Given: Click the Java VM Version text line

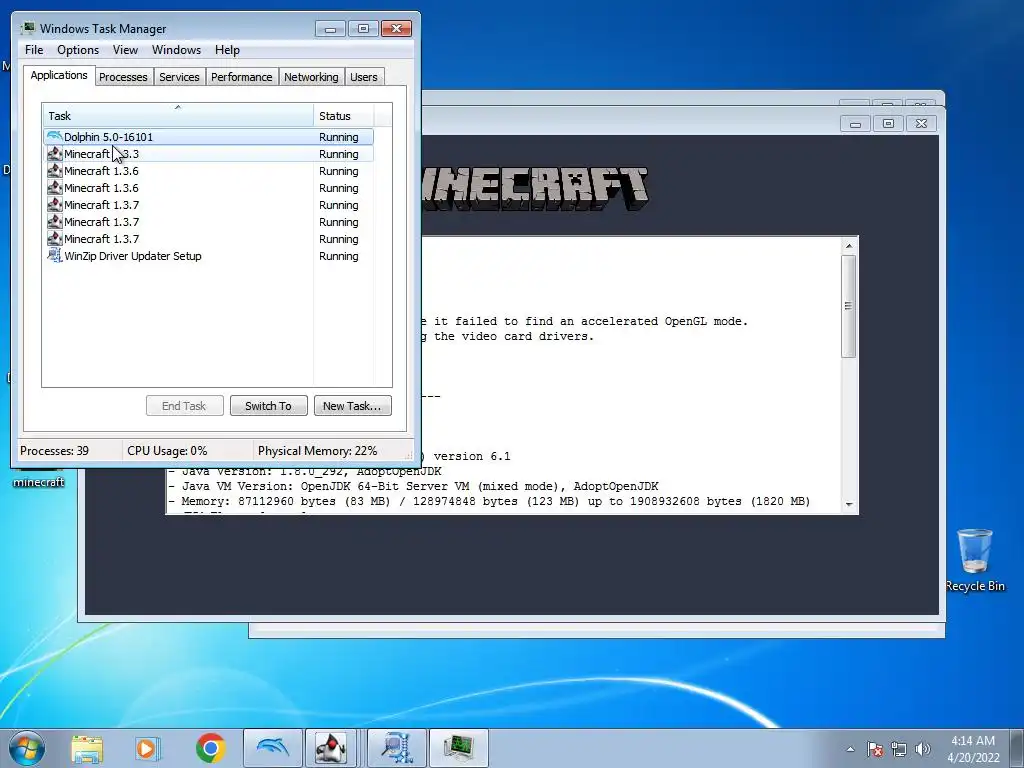Looking at the screenshot, I should [x=414, y=486].
